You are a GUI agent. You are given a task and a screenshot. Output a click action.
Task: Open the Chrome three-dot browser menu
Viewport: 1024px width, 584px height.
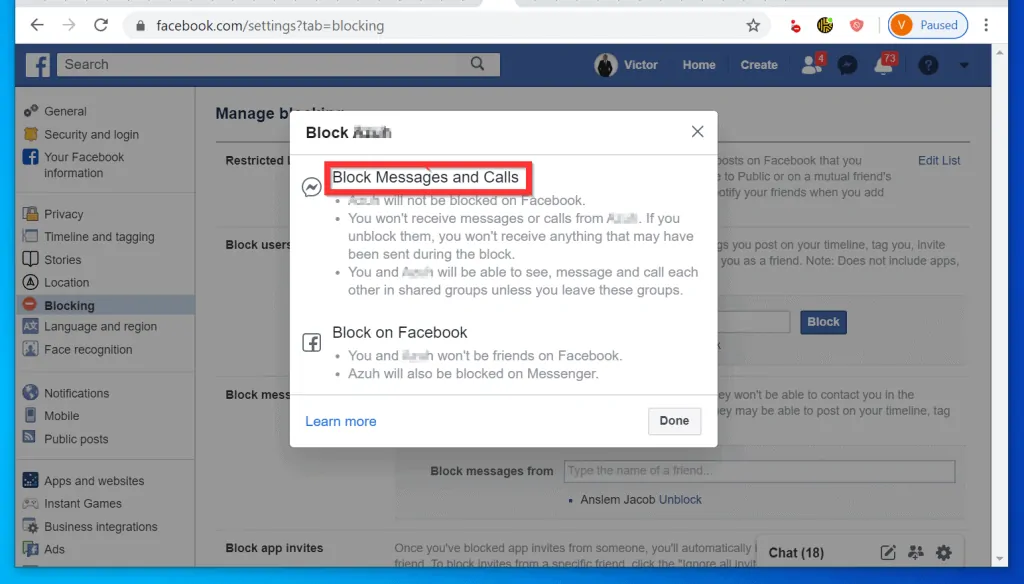coord(987,25)
